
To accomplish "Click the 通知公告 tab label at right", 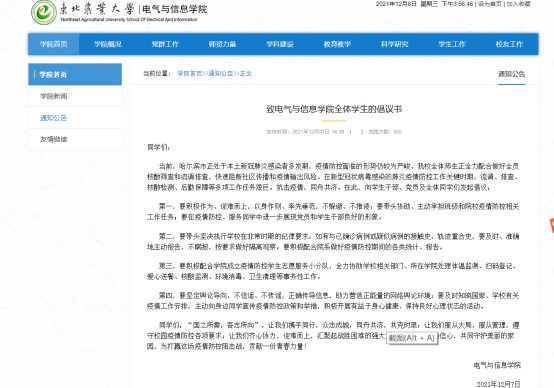I will point(512,74).
